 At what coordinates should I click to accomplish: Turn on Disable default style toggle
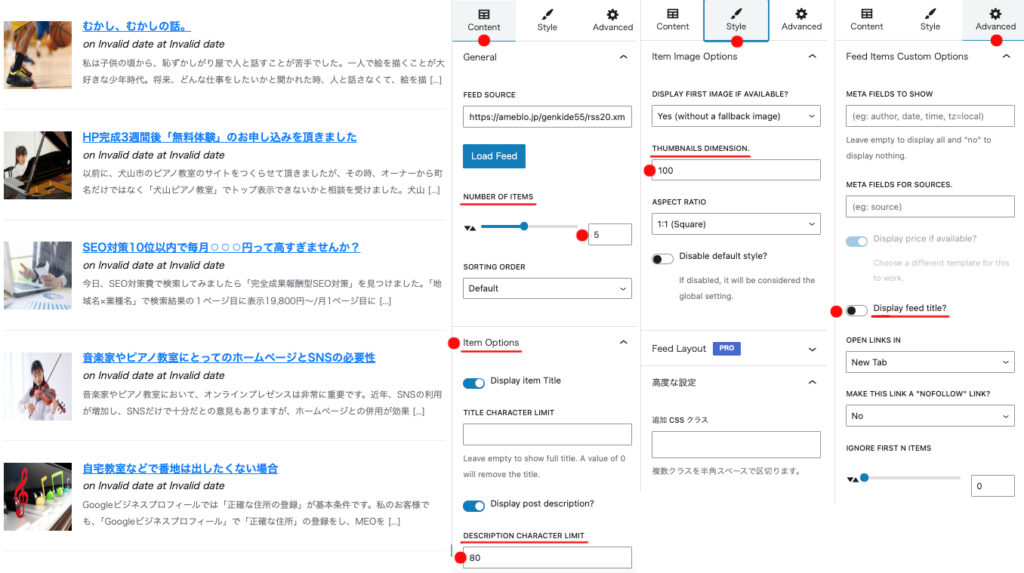pyautogui.click(x=662, y=259)
